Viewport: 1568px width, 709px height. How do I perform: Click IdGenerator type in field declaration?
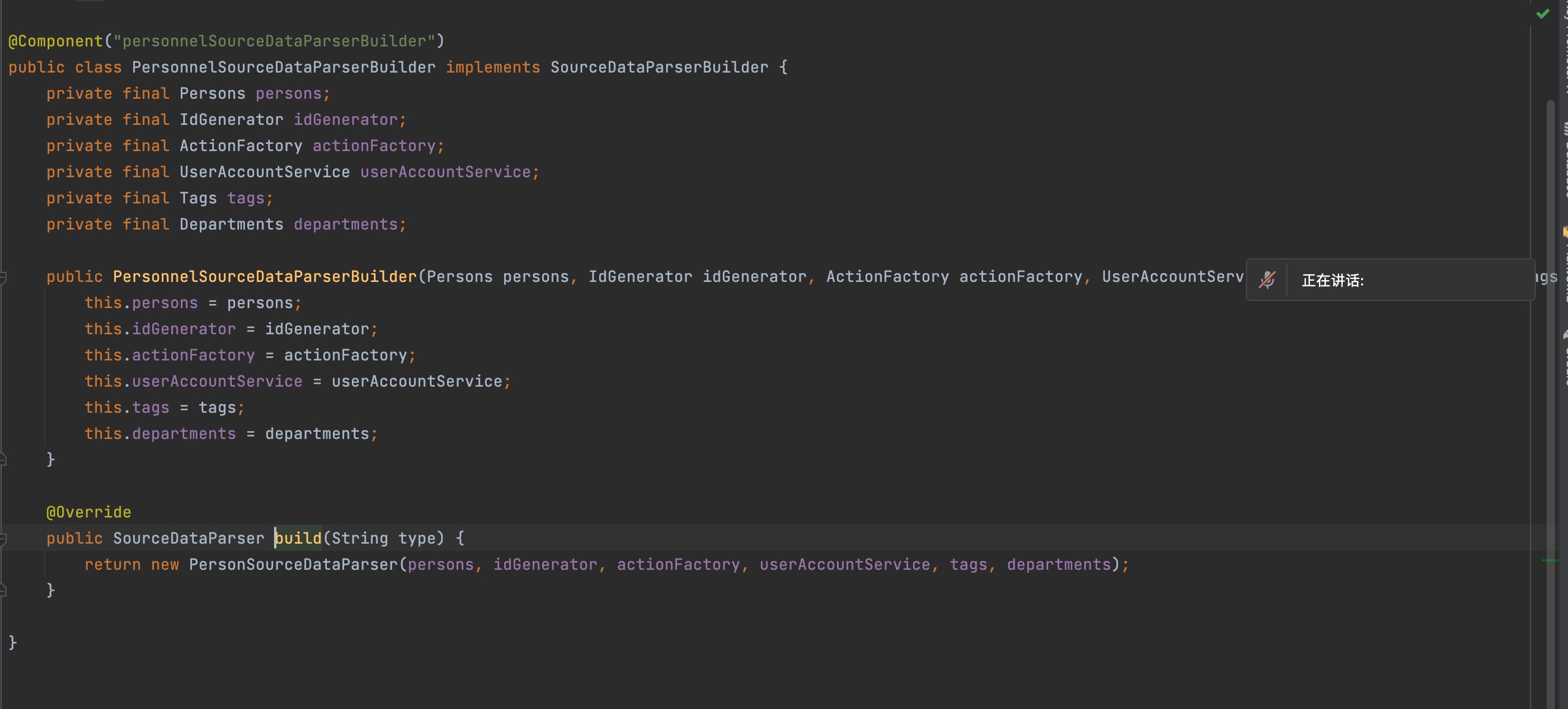[x=231, y=120]
